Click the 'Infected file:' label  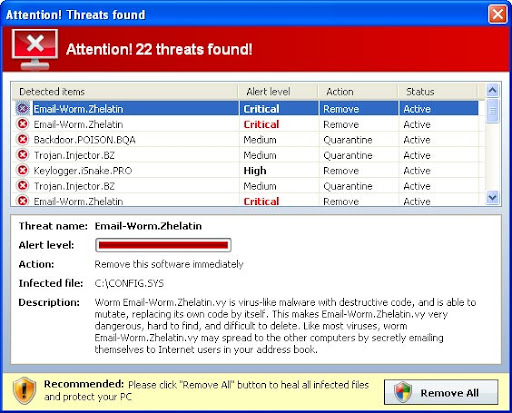51,283
